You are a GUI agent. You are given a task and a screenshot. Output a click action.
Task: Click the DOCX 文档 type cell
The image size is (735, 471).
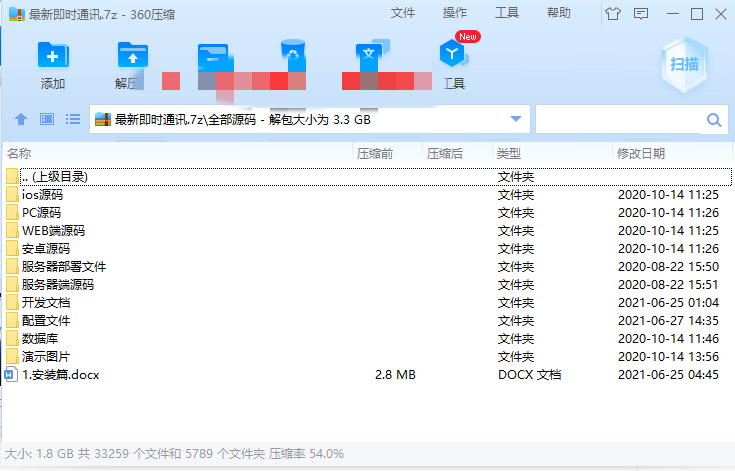tap(529, 374)
